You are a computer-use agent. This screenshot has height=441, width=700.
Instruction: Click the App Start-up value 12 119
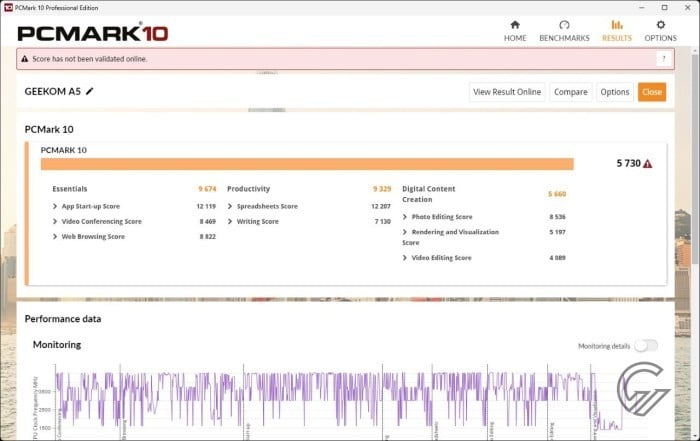[206, 206]
